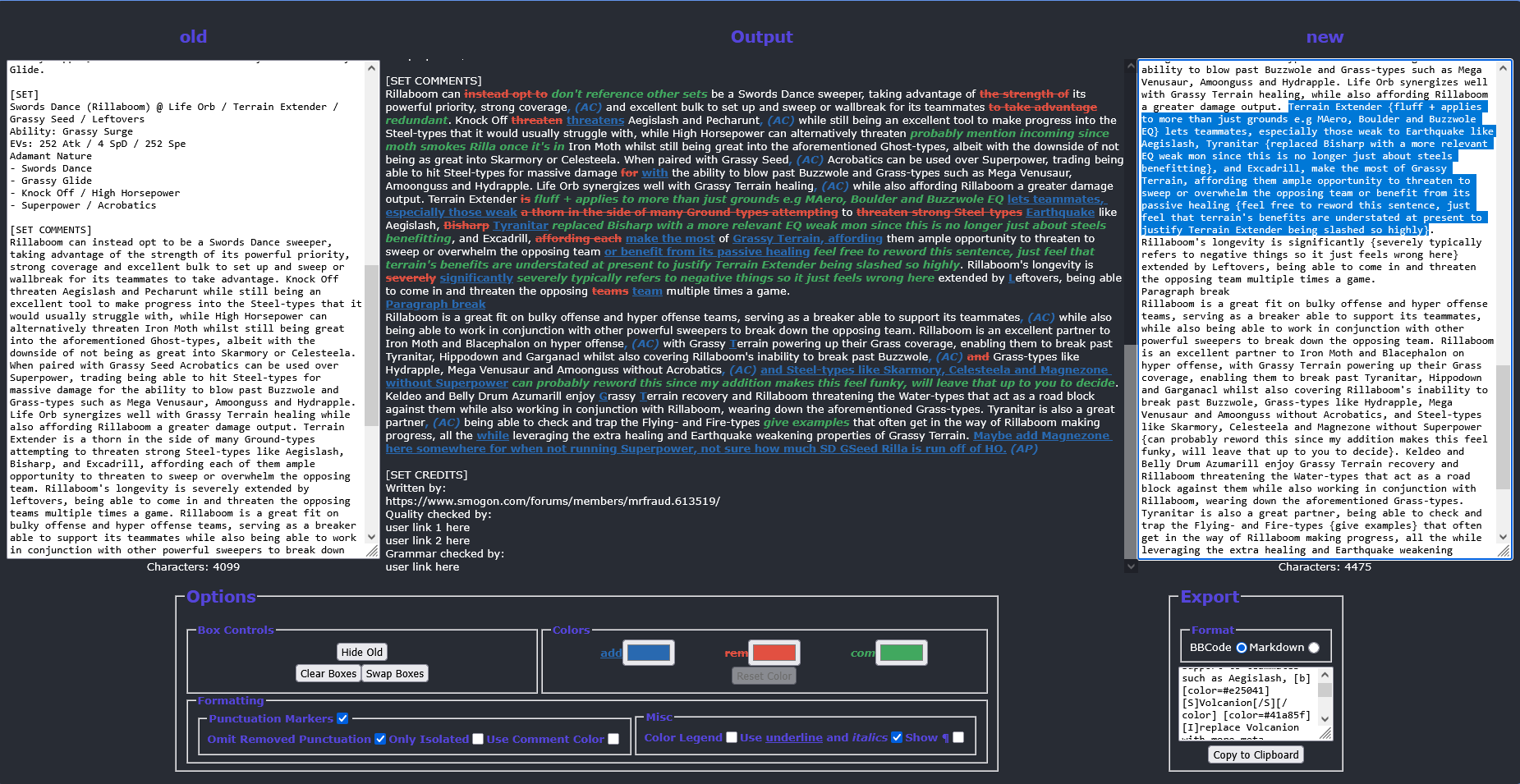Select the Markdown format radio button

coord(1314,648)
